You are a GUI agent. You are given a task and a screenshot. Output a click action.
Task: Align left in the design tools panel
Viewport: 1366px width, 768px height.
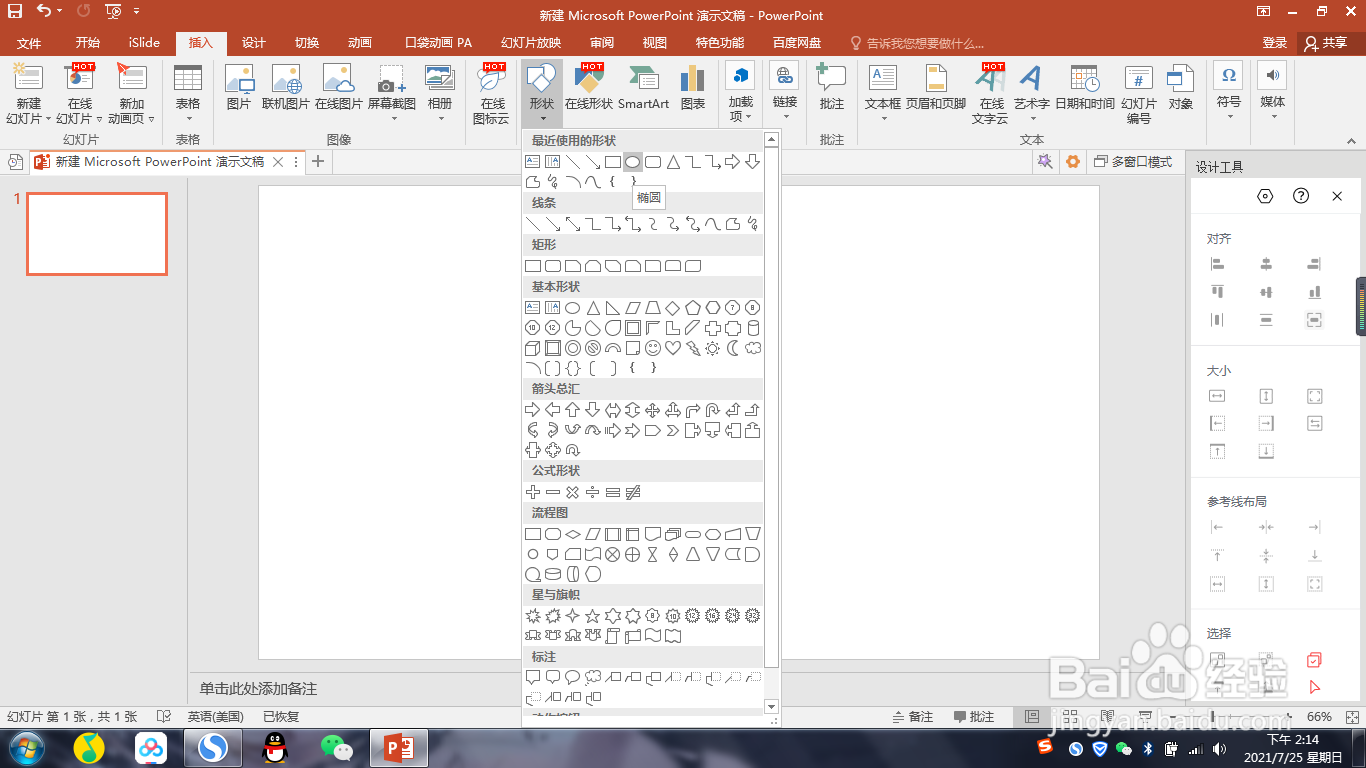[x=1217, y=264]
